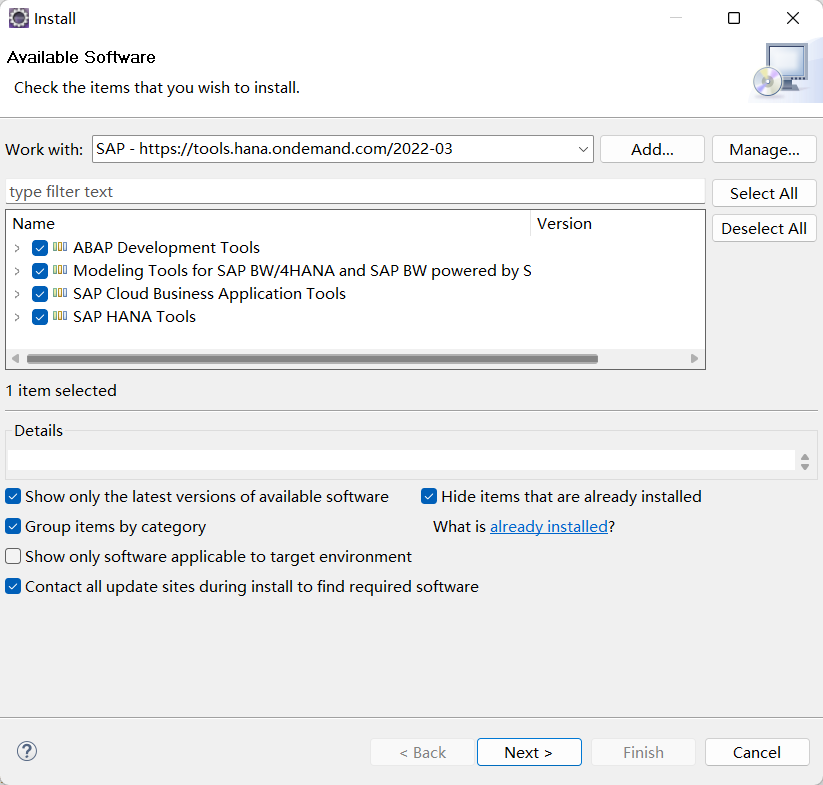Toggle Group items by category checkbox

pyautogui.click(x=13, y=526)
